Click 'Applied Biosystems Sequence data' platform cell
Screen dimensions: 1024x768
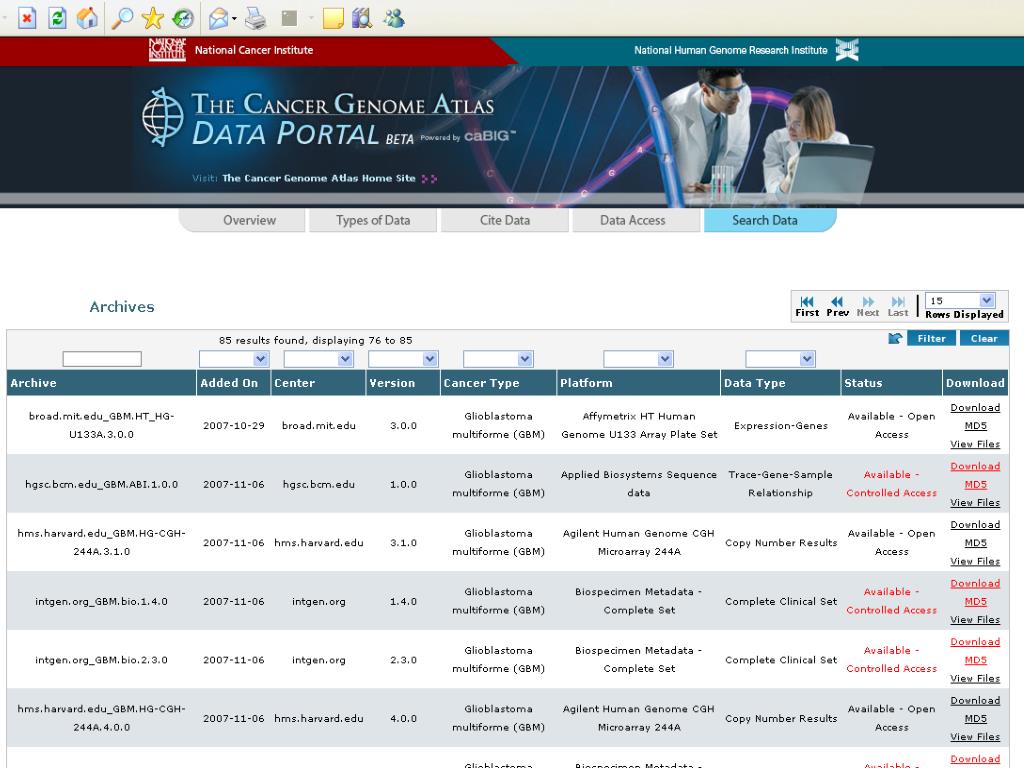pyautogui.click(x=639, y=484)
